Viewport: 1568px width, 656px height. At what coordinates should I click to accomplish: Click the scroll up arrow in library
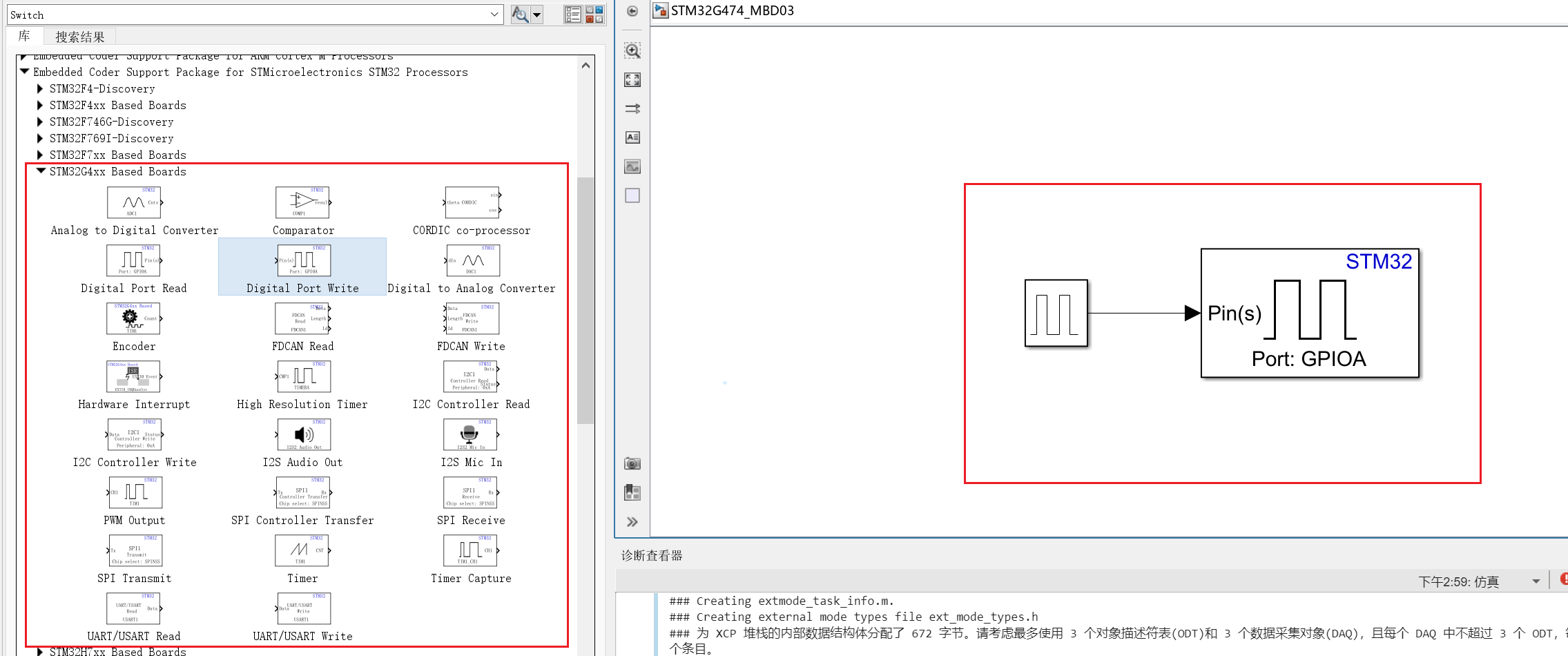585,66
